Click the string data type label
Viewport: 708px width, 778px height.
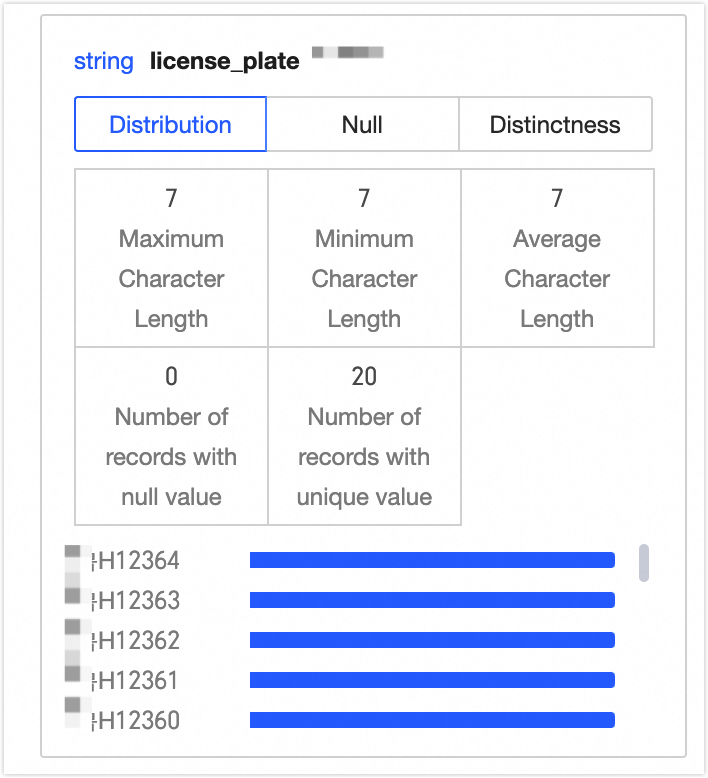(103, 61)
